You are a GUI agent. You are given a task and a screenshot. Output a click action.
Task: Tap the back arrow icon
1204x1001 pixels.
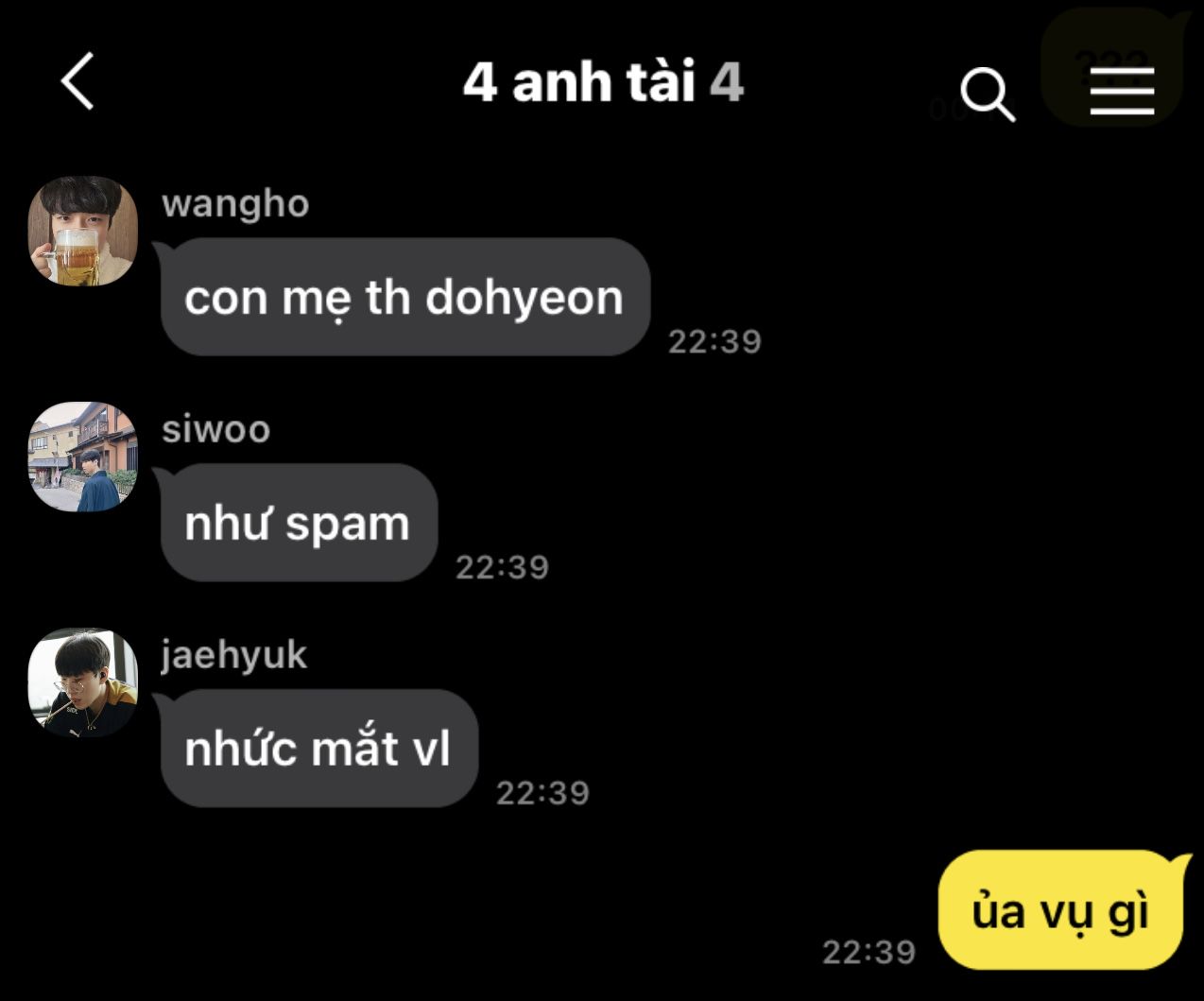click(77, 81)
